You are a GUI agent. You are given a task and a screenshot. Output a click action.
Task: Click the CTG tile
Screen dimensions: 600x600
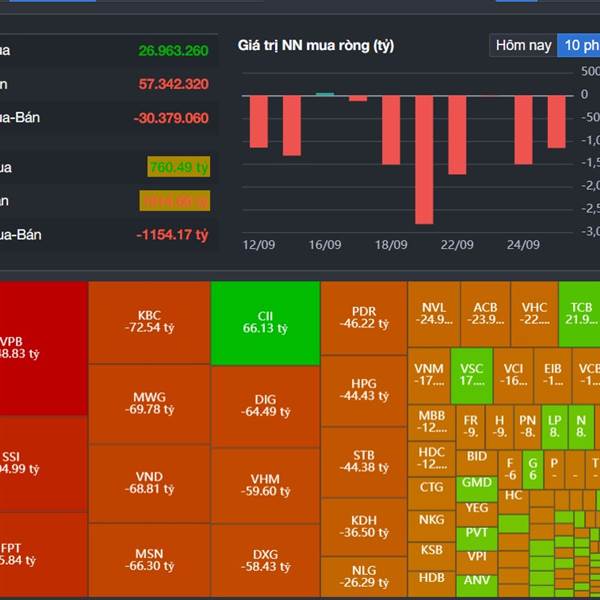[x=432, y=493]
